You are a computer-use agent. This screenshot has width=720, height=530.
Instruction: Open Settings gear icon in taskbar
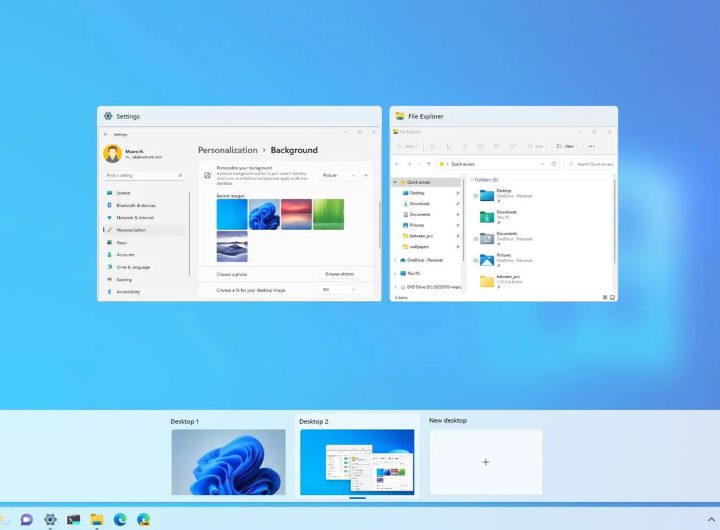50,519
